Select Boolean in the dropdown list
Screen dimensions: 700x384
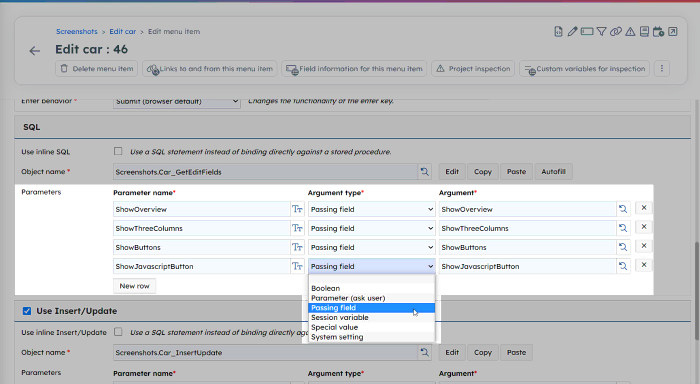371,288
